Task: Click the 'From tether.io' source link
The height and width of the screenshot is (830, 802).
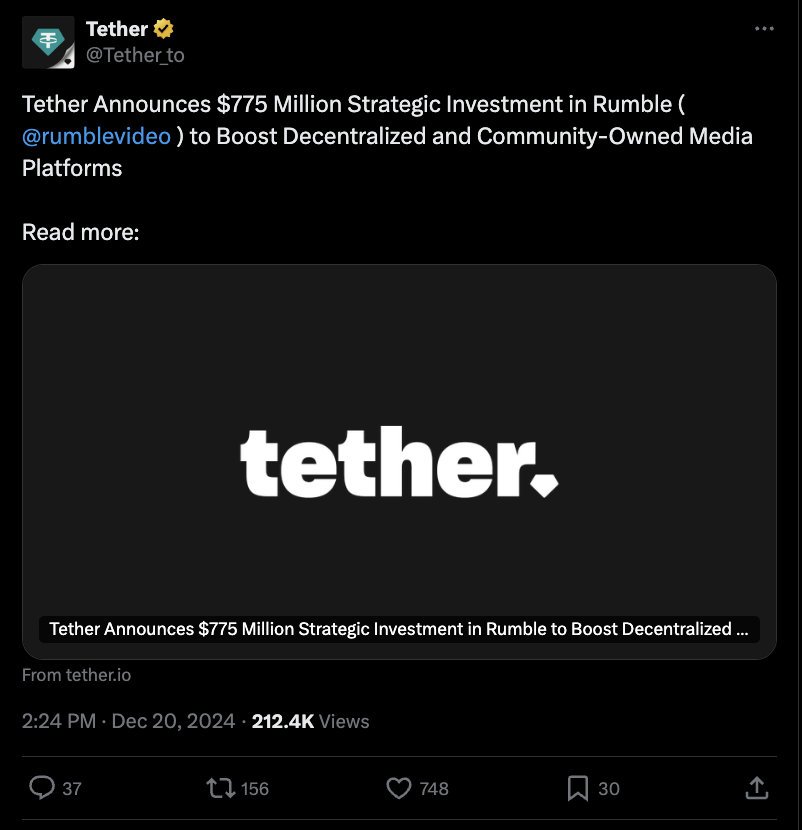Action: coord(76,675)
